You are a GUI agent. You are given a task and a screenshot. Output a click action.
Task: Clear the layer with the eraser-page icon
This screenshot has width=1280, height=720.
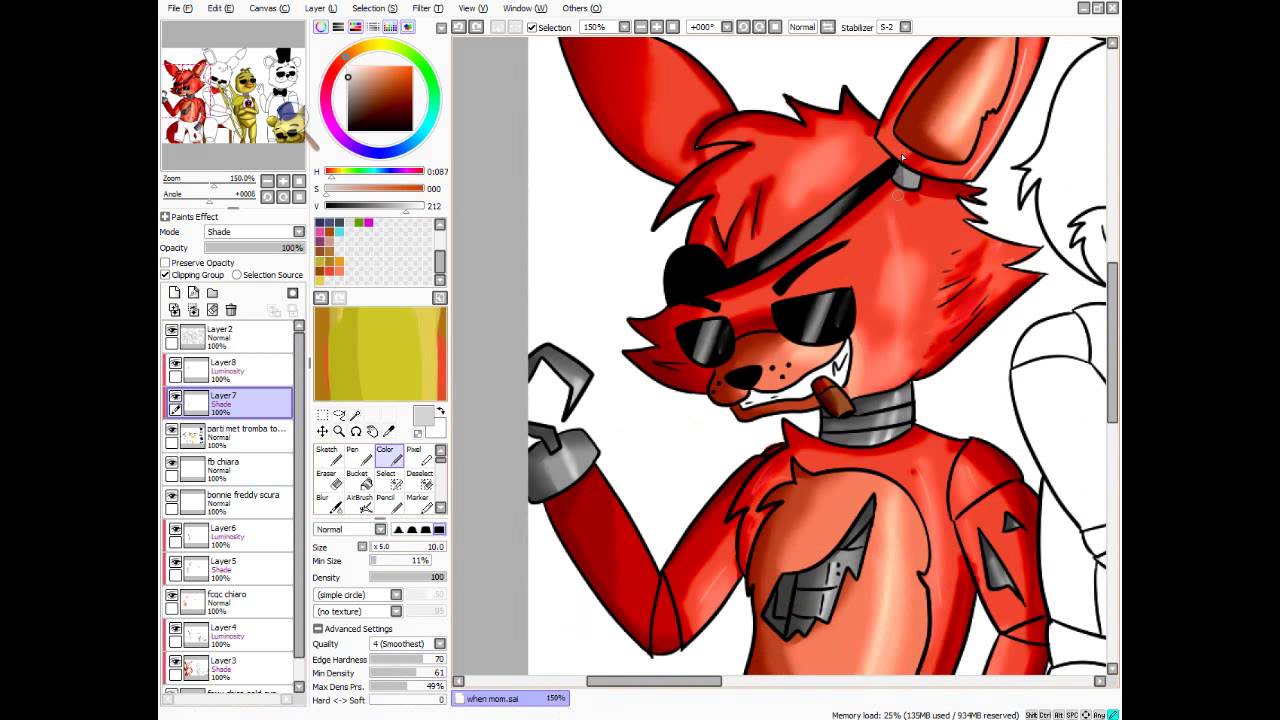coord(212,310)
